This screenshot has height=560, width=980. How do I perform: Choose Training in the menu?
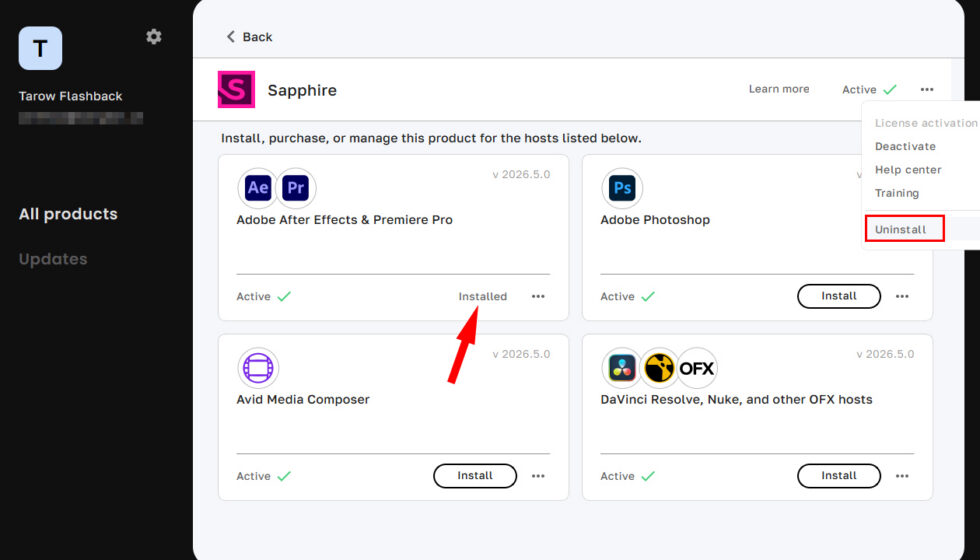point(896,193)
